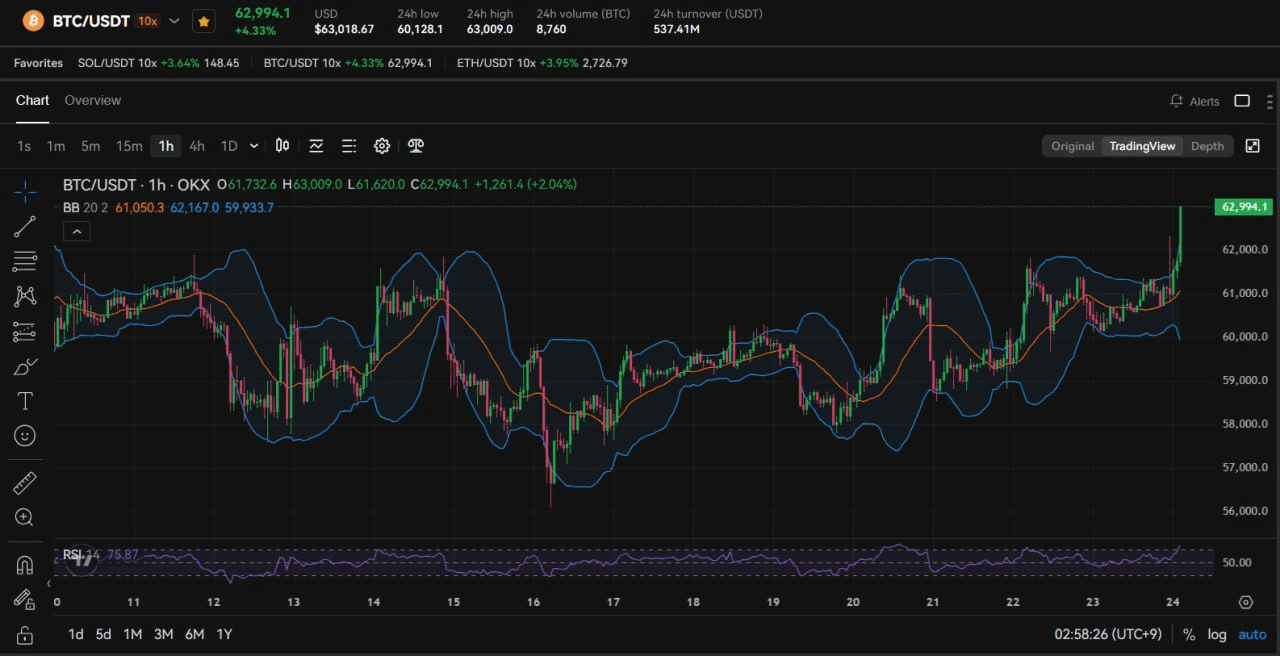
Task: Select the XABCD pattern tool
Action: point(26,297)
